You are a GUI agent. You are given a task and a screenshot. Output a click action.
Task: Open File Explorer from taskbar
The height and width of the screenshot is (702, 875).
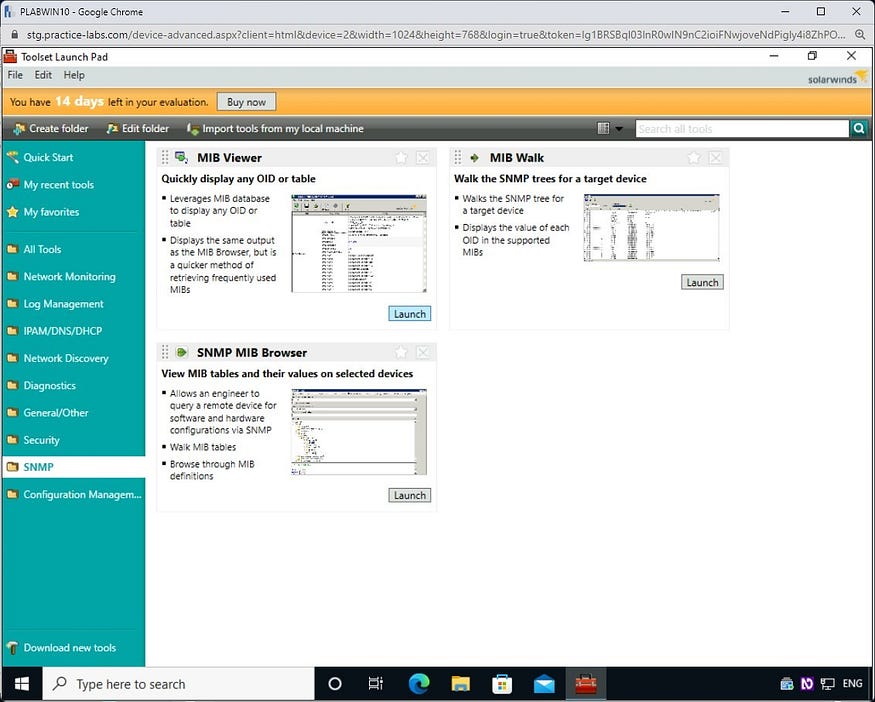461,684
